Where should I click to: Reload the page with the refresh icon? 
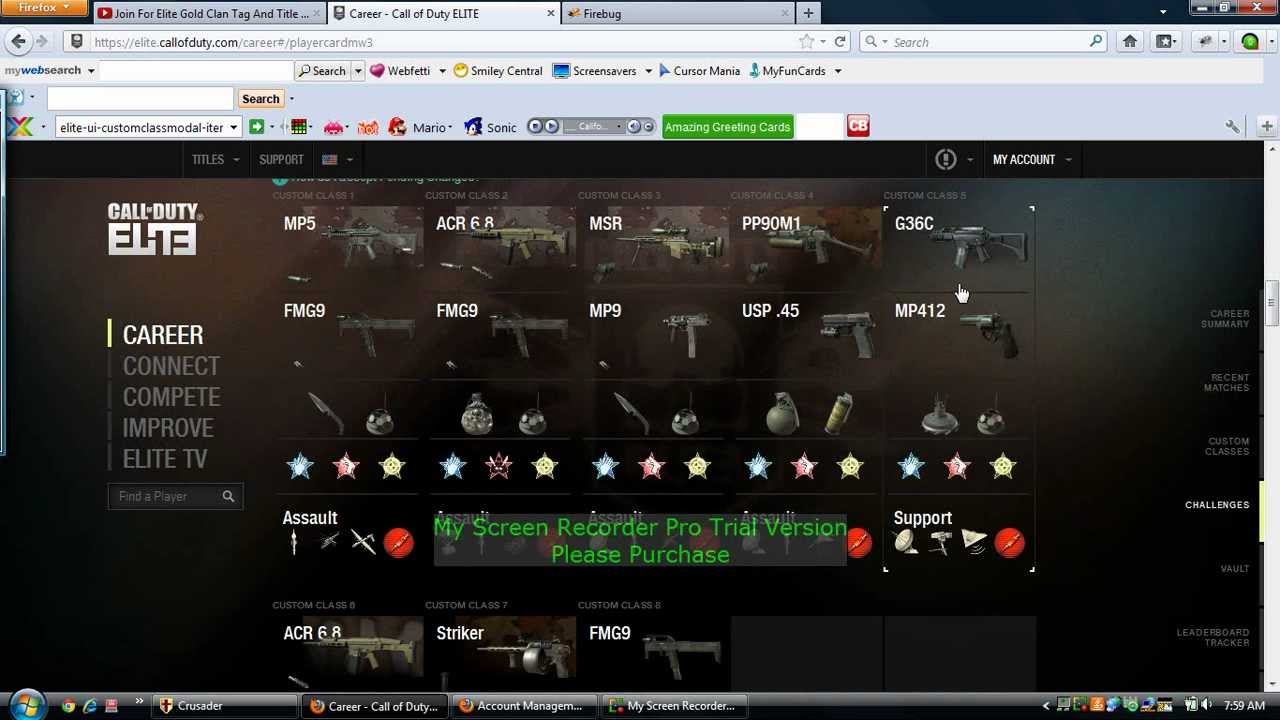(840, 42)
